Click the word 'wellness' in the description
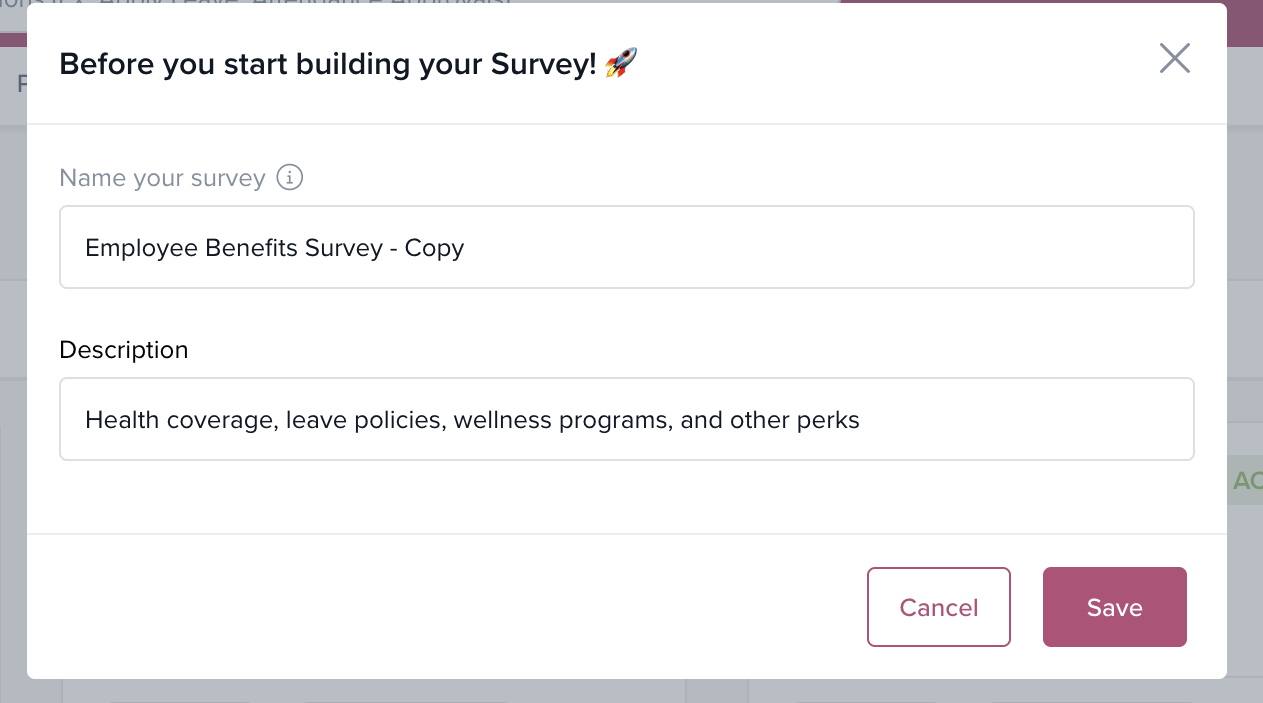The width and height of the screenshot is (1263, 703). click(x=500, y=419)
